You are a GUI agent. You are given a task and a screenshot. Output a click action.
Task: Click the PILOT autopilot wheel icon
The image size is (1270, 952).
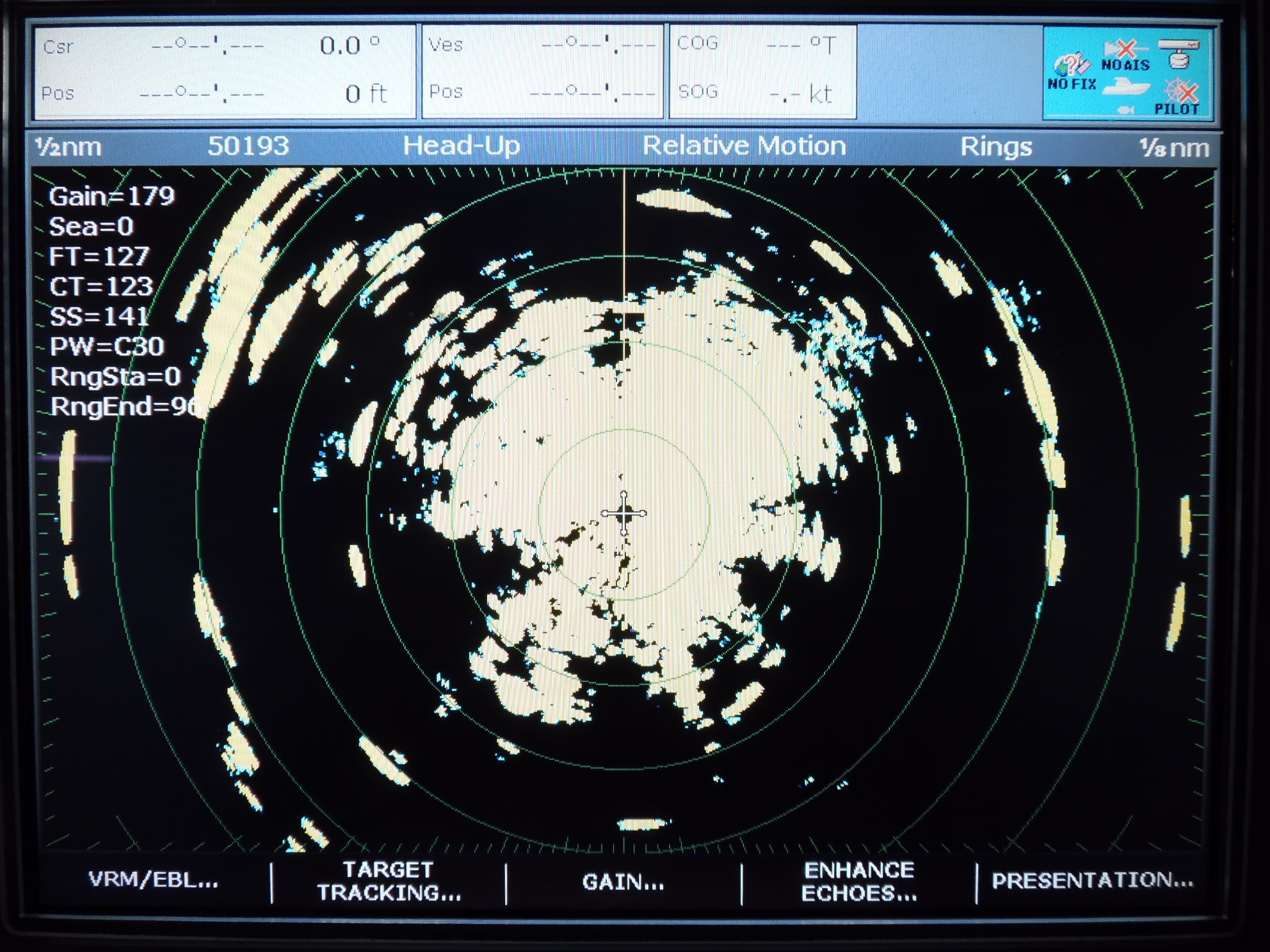1177,97
